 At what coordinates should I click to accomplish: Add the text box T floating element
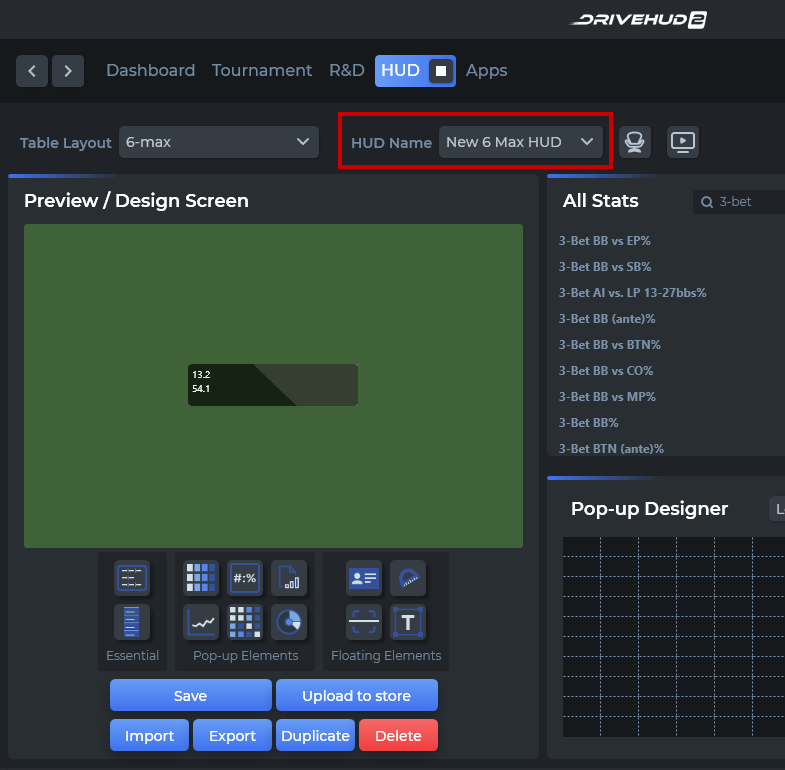pos(408,622)
